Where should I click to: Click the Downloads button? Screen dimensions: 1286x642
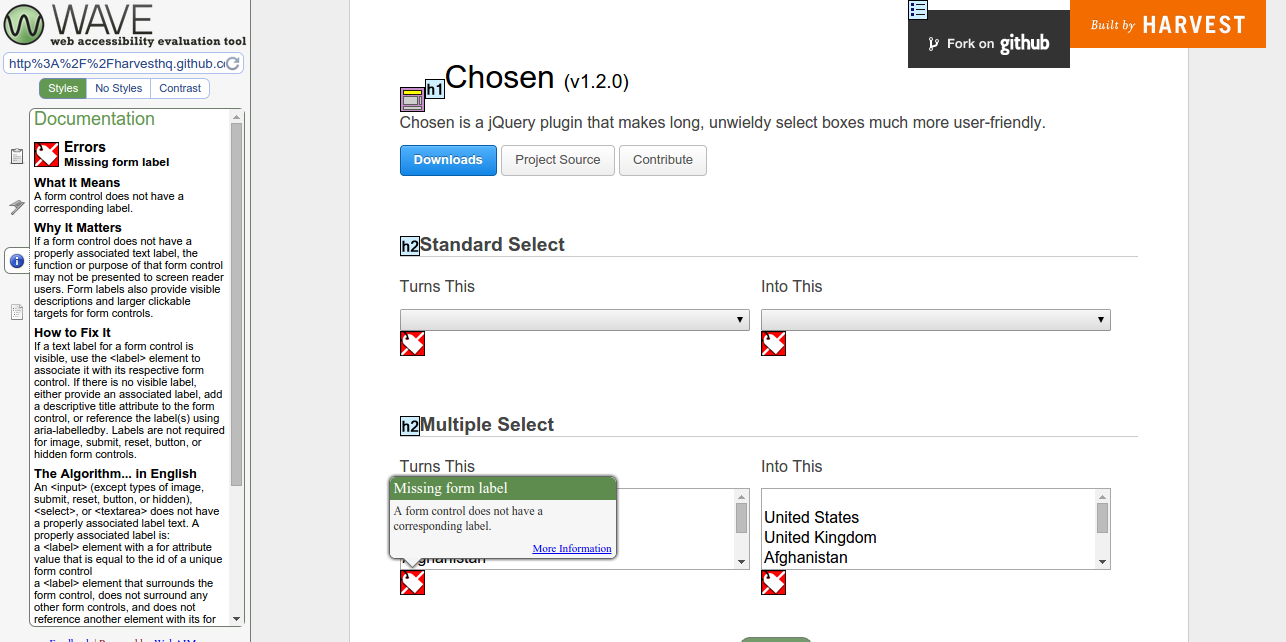(x=448, y=160)
